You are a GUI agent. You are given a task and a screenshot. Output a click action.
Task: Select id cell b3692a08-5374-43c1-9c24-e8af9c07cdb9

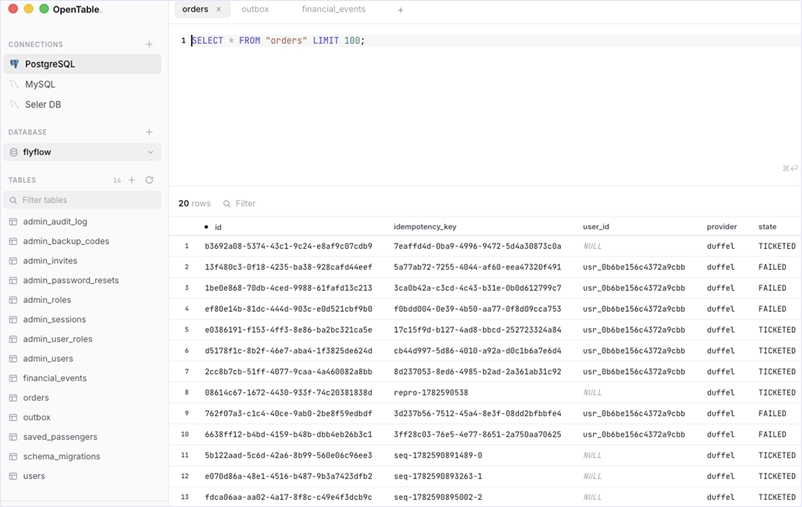click(288, 246)
